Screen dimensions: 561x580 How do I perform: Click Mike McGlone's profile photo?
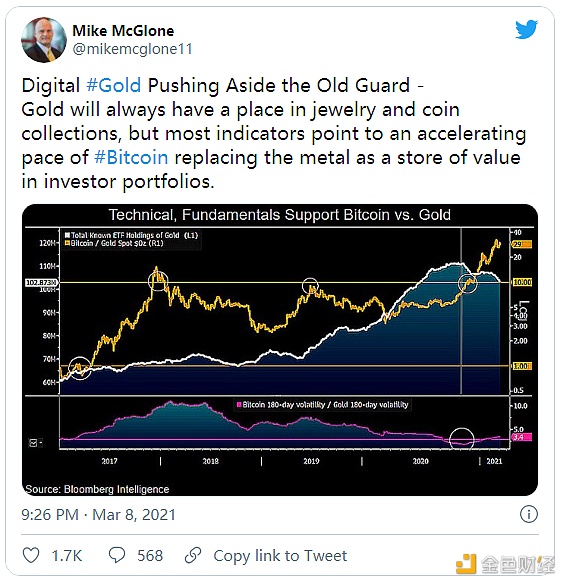(x=44, y=40)
